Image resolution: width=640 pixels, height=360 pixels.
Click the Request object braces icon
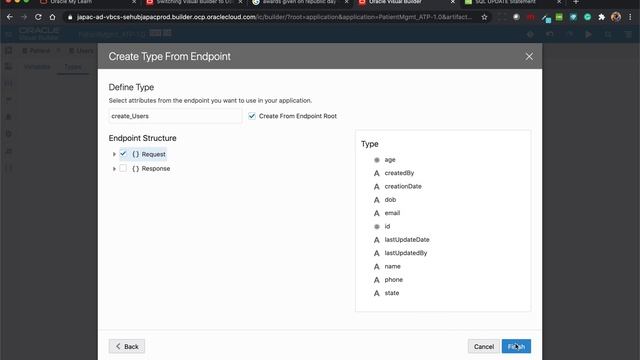pyautogui.click(x=136, y=154)
